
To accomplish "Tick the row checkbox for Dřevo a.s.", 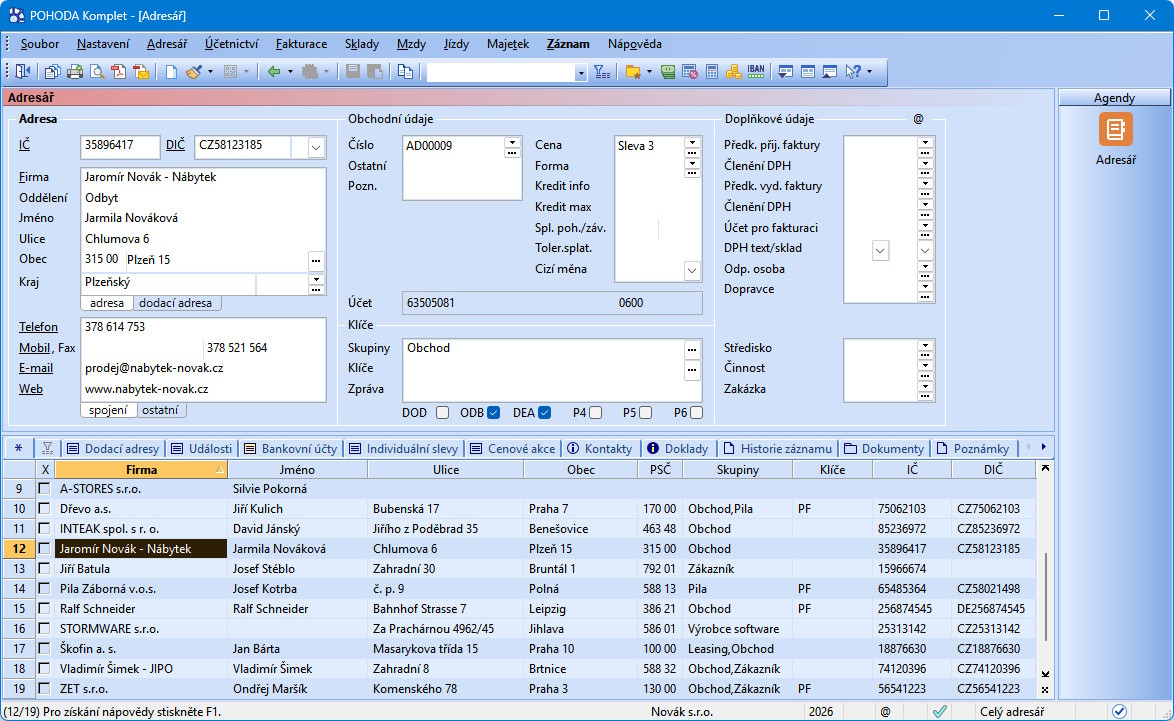I will pyautogui.click(x=44, y=508).
